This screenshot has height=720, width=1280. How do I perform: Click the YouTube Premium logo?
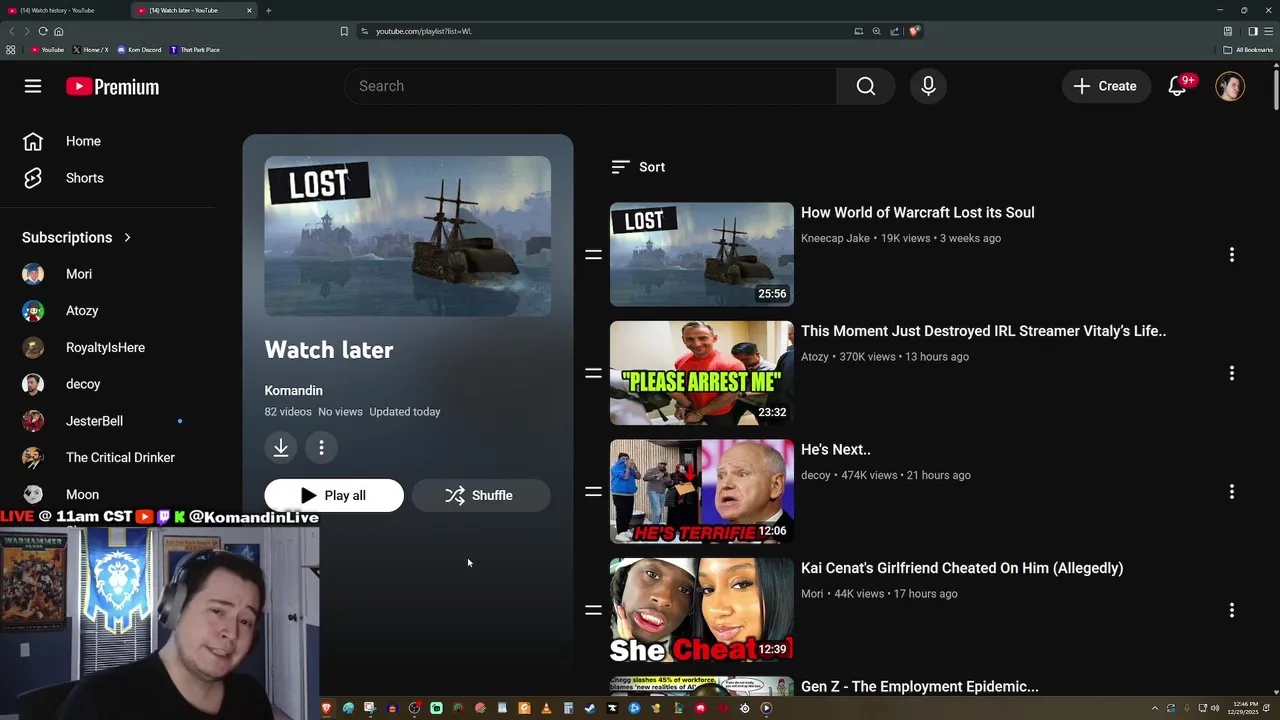[x=113, y=87]
